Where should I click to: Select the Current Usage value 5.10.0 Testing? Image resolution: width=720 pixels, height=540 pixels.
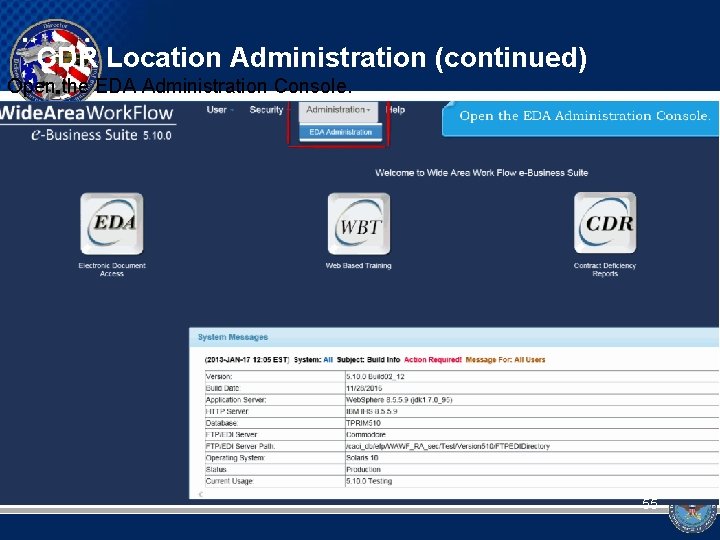click(x=369, y=481)
